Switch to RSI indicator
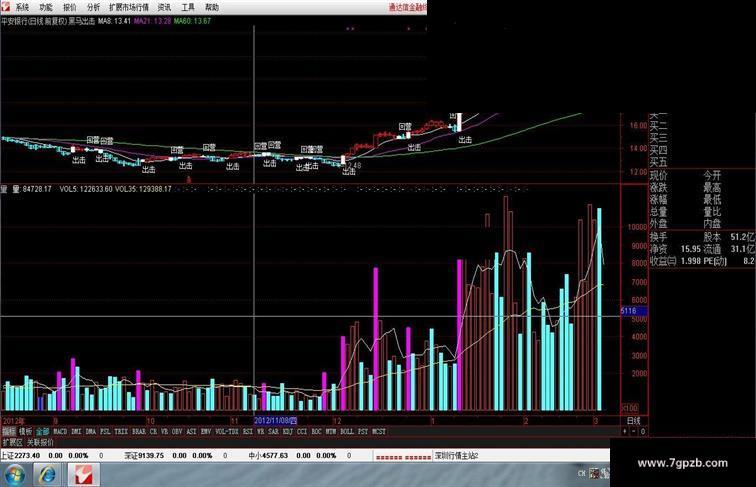 (x=248, y=432)
